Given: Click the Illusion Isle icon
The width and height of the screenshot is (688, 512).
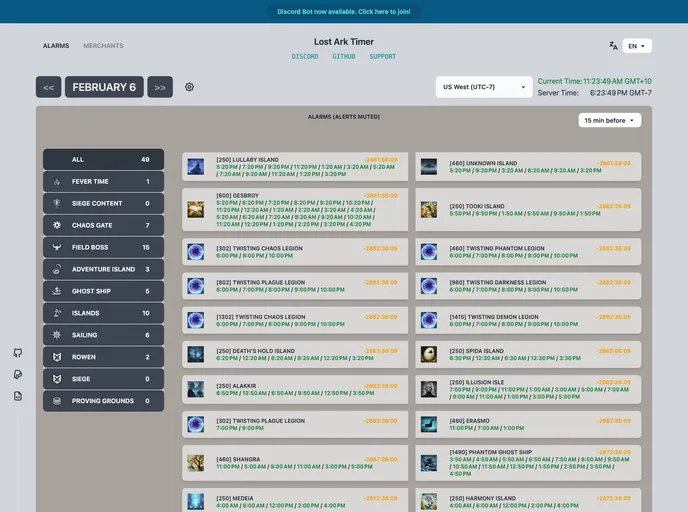Looking at the screenshot, I should [x=429, y=389].
